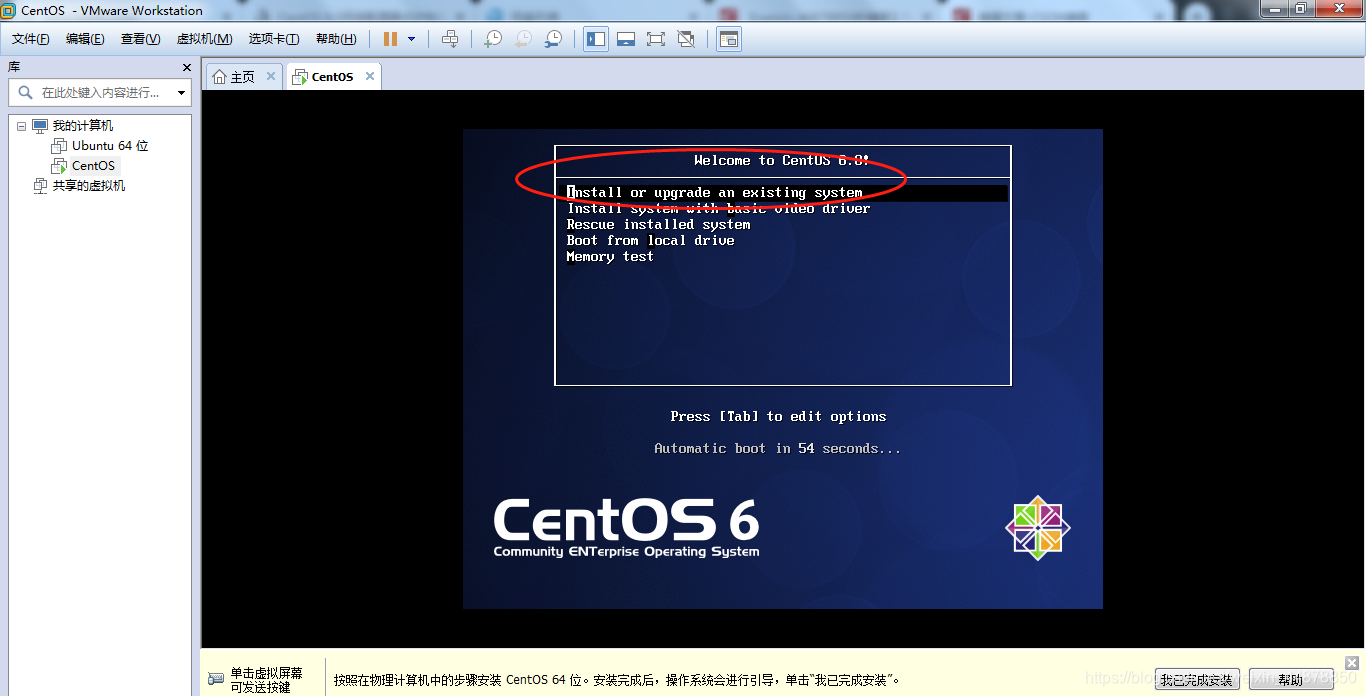Click the send Ctrl+Alt+Del toolbar icon
1366x696 pixels.
[450, 39]
